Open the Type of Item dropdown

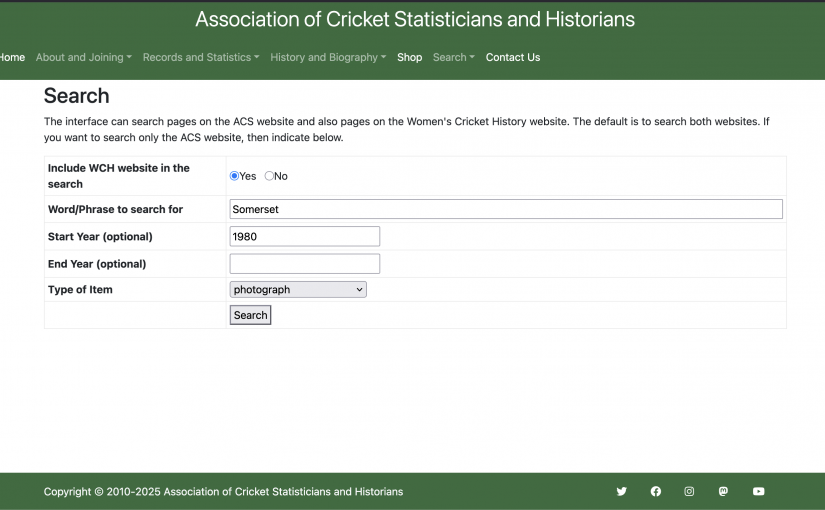[x=298, y=289]
